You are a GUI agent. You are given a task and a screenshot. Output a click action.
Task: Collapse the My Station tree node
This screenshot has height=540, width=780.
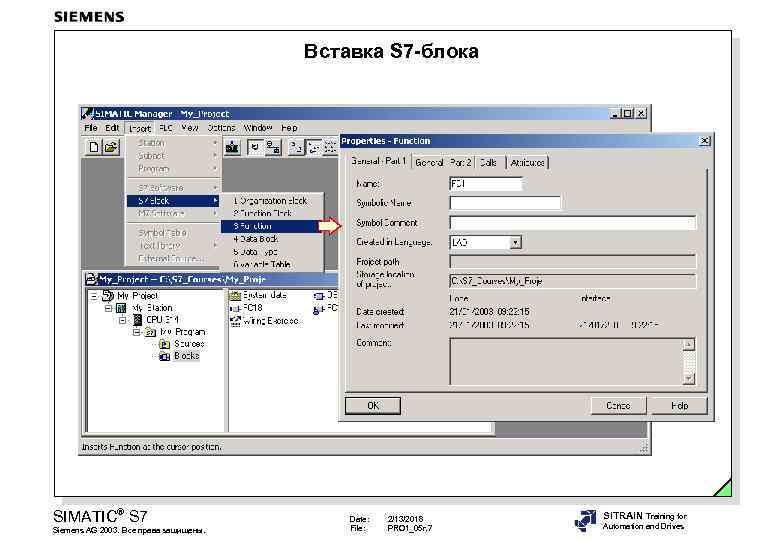pyautogui.click(x=108, y=308)
